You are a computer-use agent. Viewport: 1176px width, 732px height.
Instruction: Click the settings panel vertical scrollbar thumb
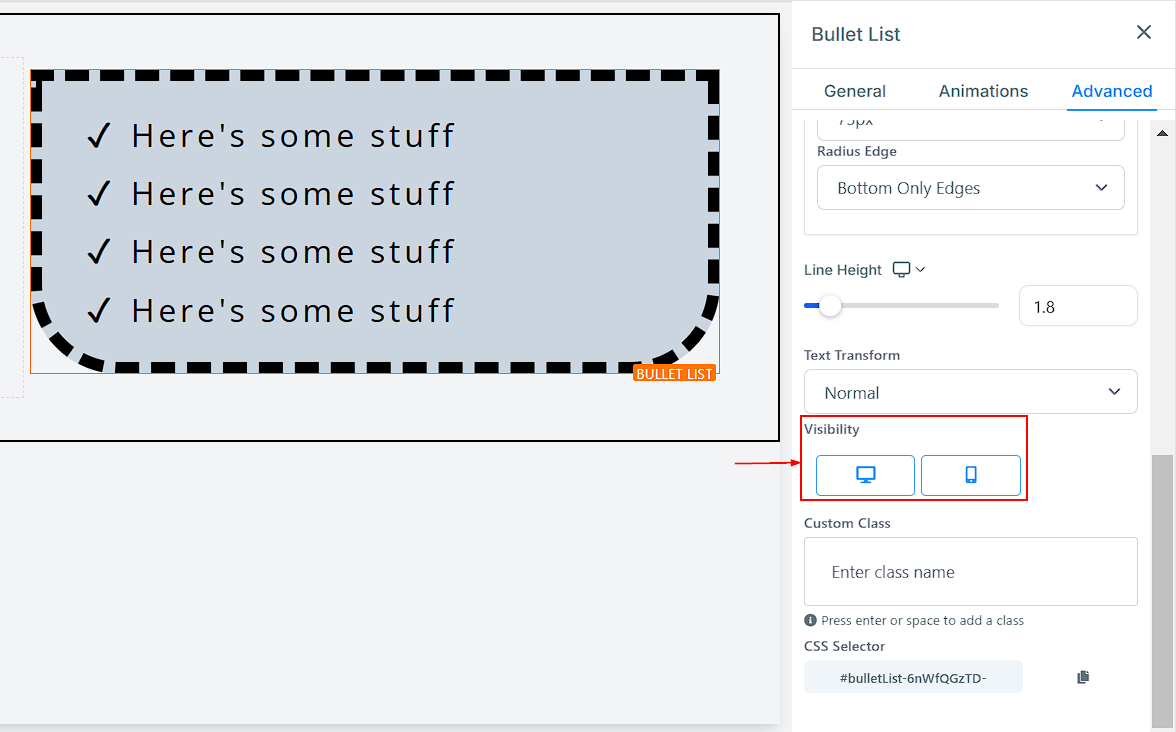[1160, 590]
